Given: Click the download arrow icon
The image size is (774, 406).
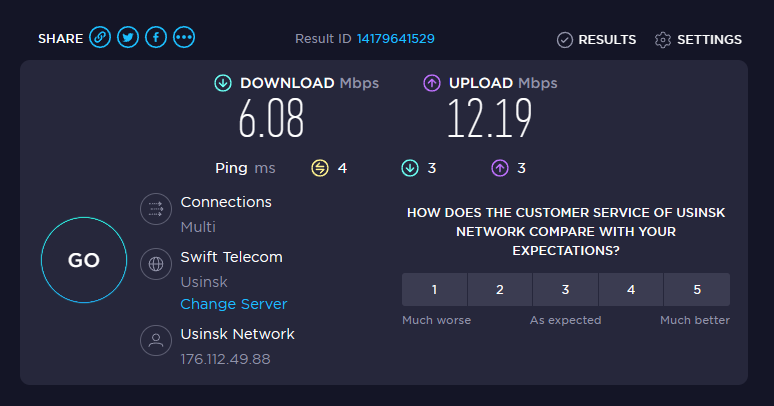Looking at the screenshot, I should tap(223, 83).
